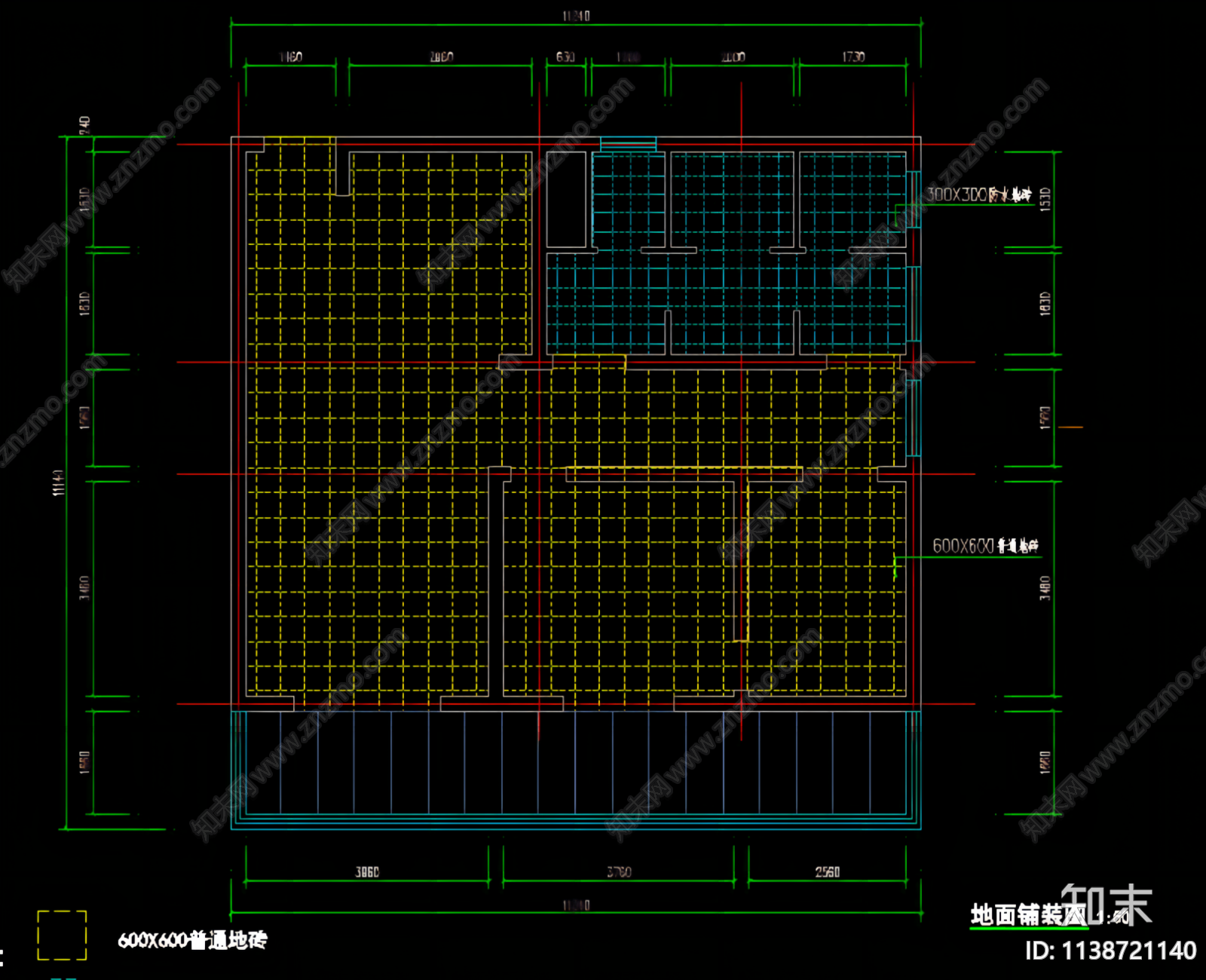Image resolution: width=1206 pixels, height=980 pixels.
Task: Select the 3460 dimension text on the left
Action: pos(84,588)
